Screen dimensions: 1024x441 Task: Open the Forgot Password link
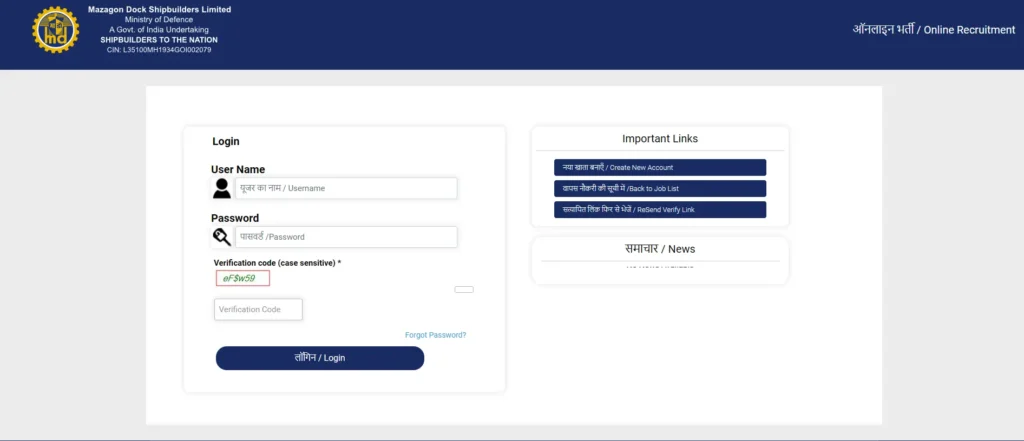pyautogui.click(x=435, y=335)
